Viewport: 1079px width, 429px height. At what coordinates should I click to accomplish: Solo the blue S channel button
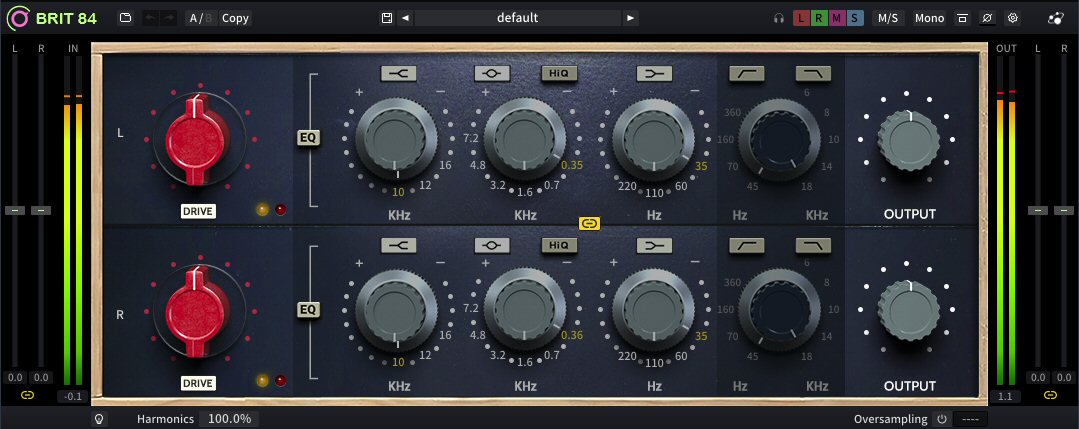click(x=854, y=19)
